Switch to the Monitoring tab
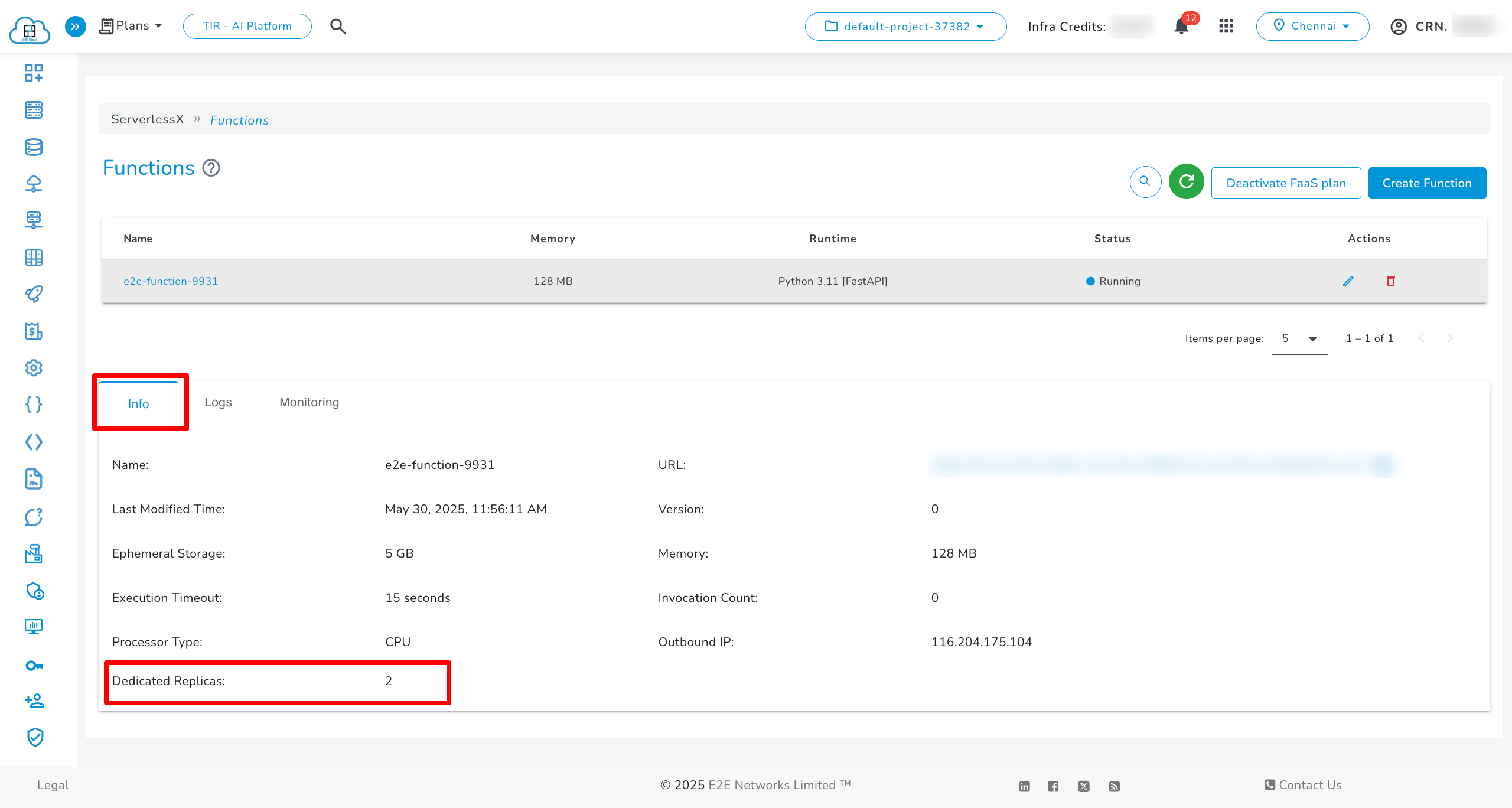The width and height of the screenshot is (1512, 808). click(x=309, y=402)
